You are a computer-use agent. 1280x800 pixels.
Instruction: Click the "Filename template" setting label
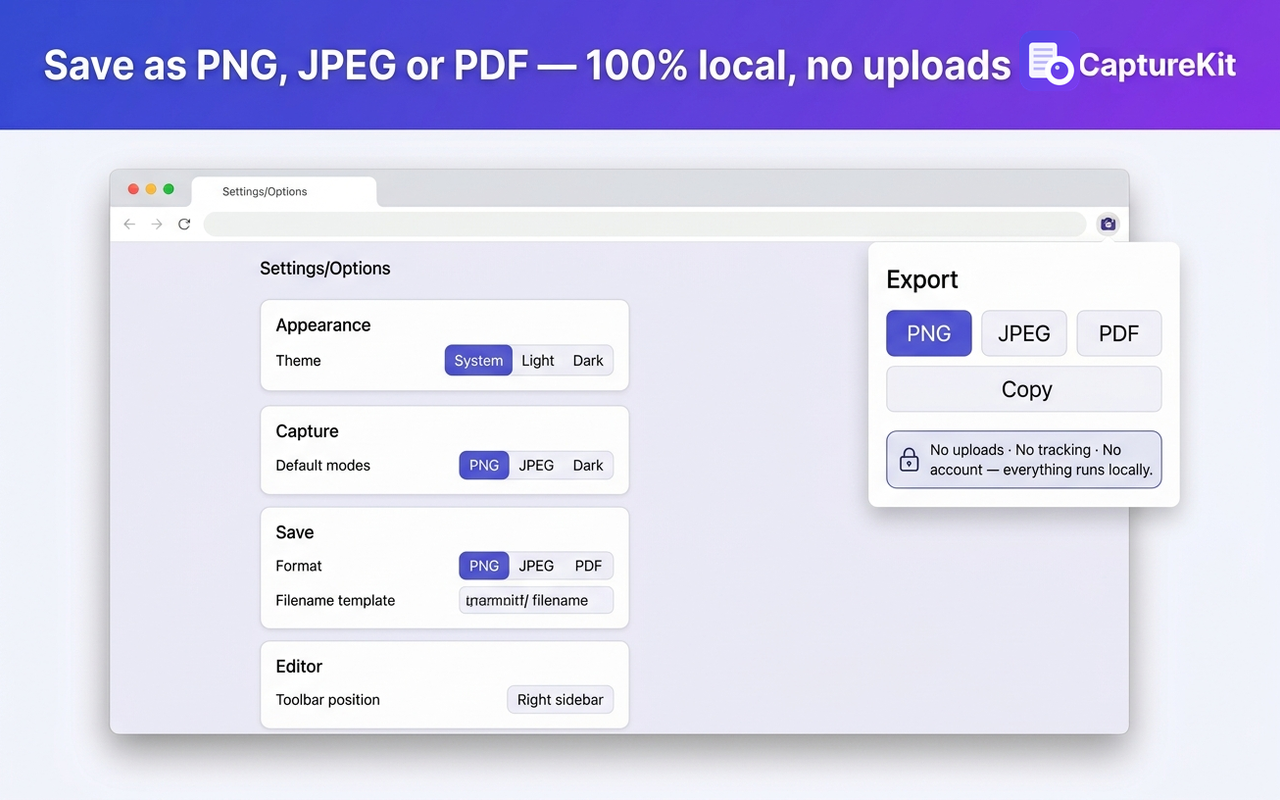coord(335,600)
